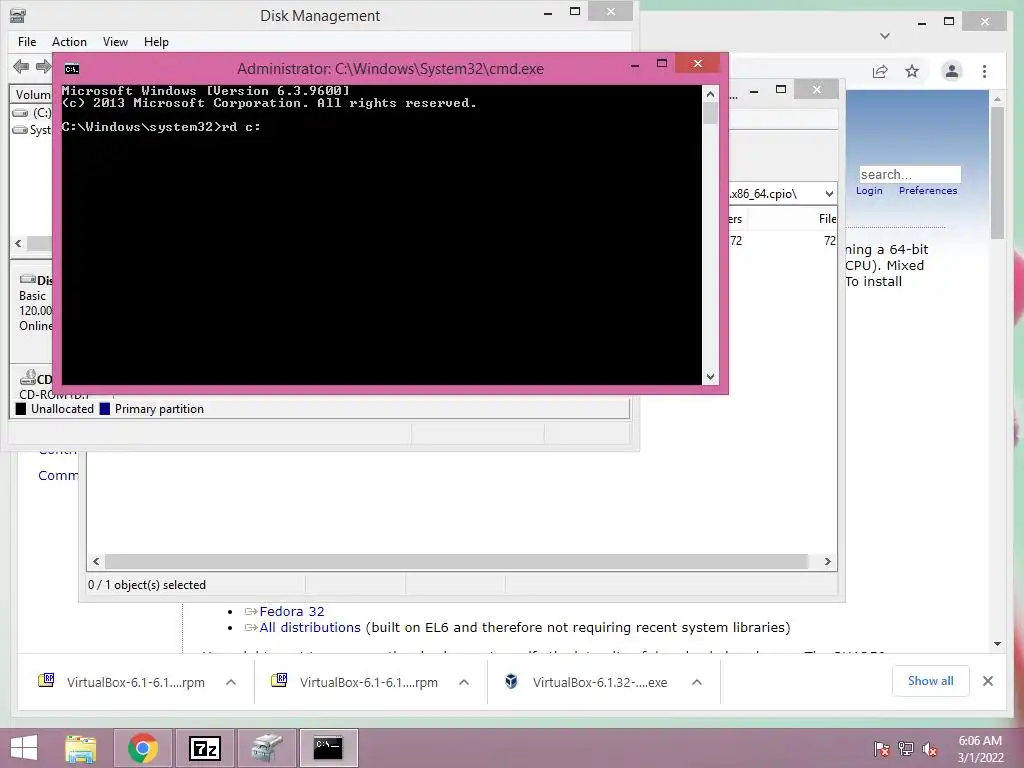Open the View menu in Disk Management
This screenshot has height=768, width=1024.
point(115,42)
